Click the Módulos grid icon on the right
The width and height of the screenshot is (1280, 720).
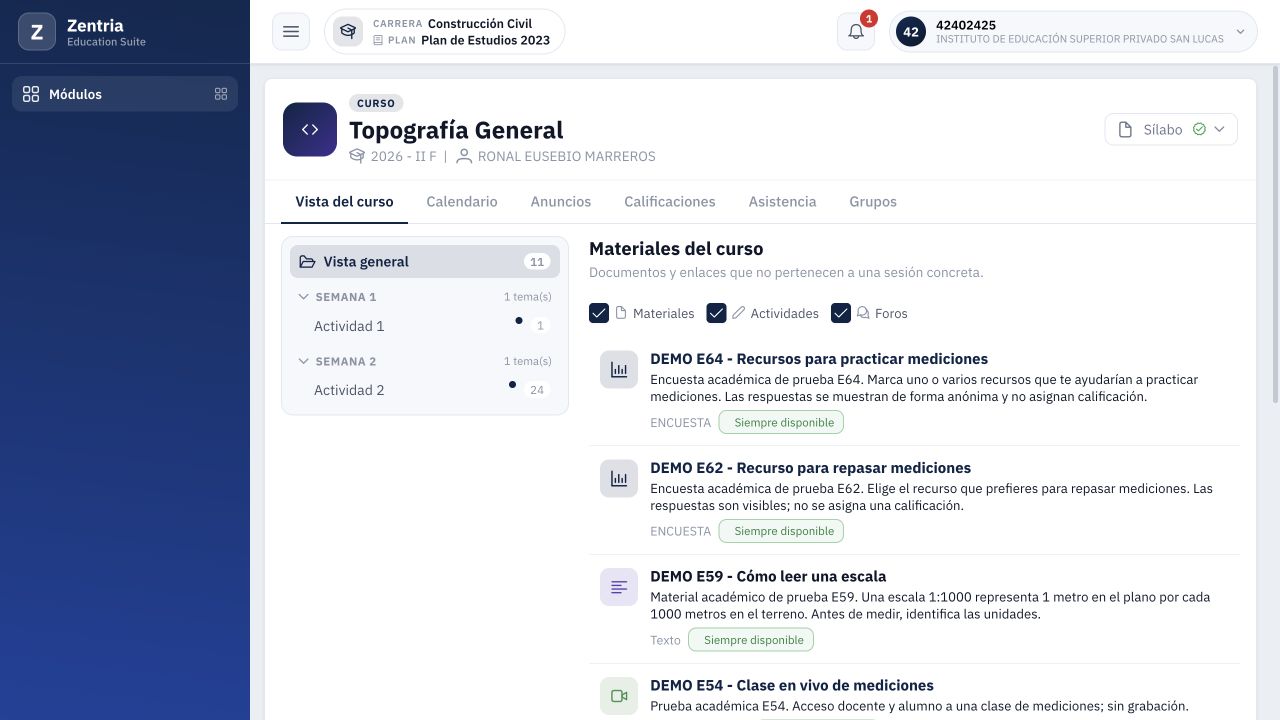pos(221,94)
